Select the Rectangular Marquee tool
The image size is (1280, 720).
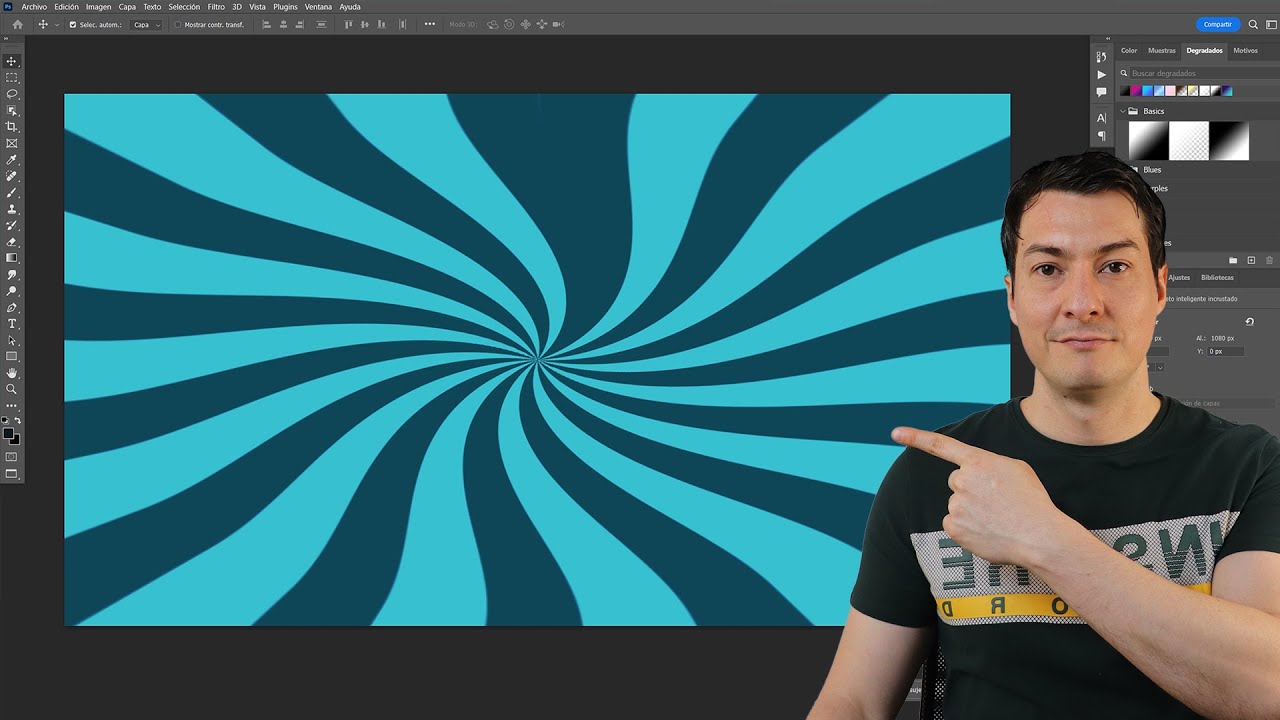coord(12,77)
